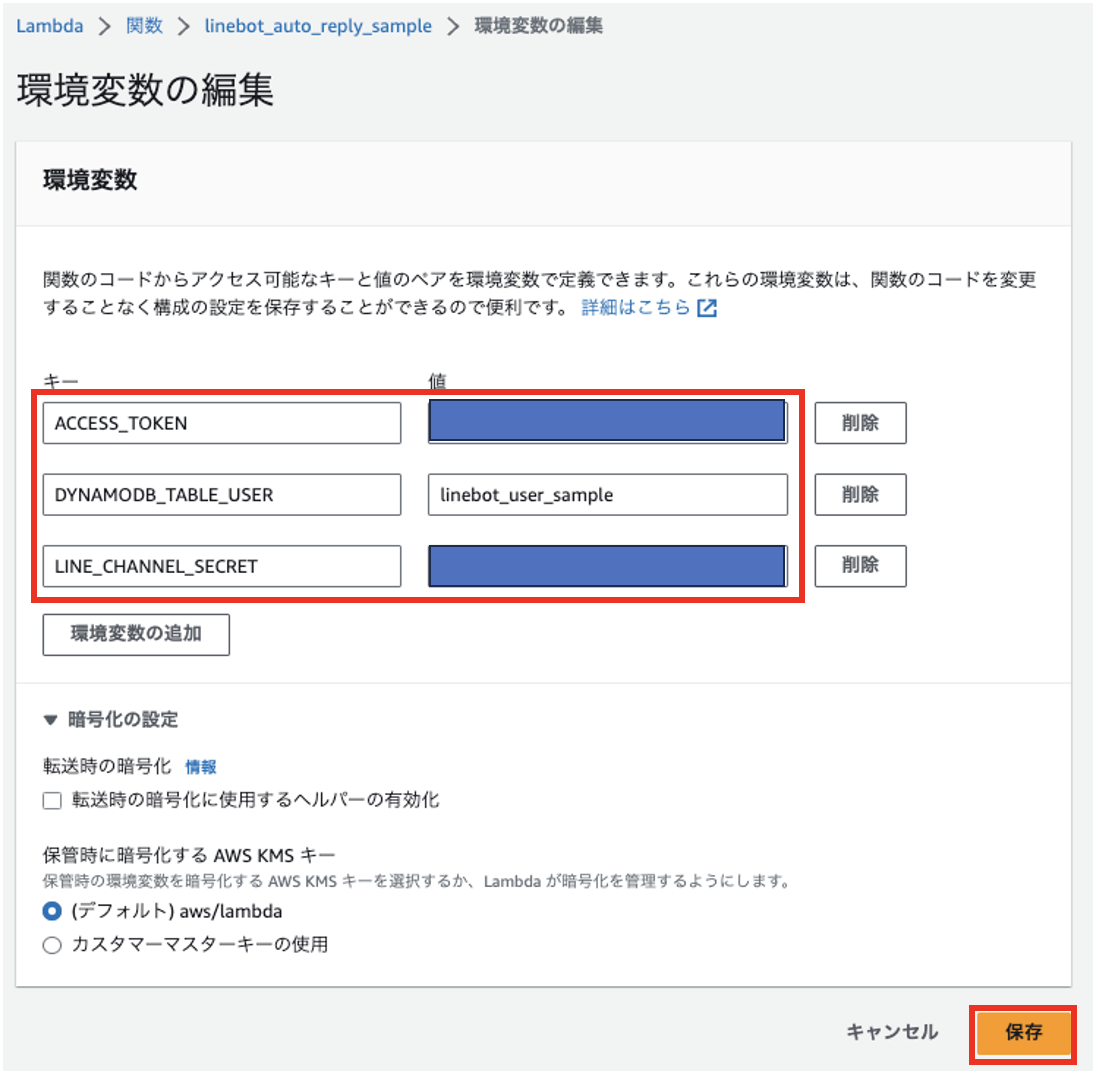Click the 環境変数 panel heading
This screenshot has width=1100, height=1076.
point(90,180)
